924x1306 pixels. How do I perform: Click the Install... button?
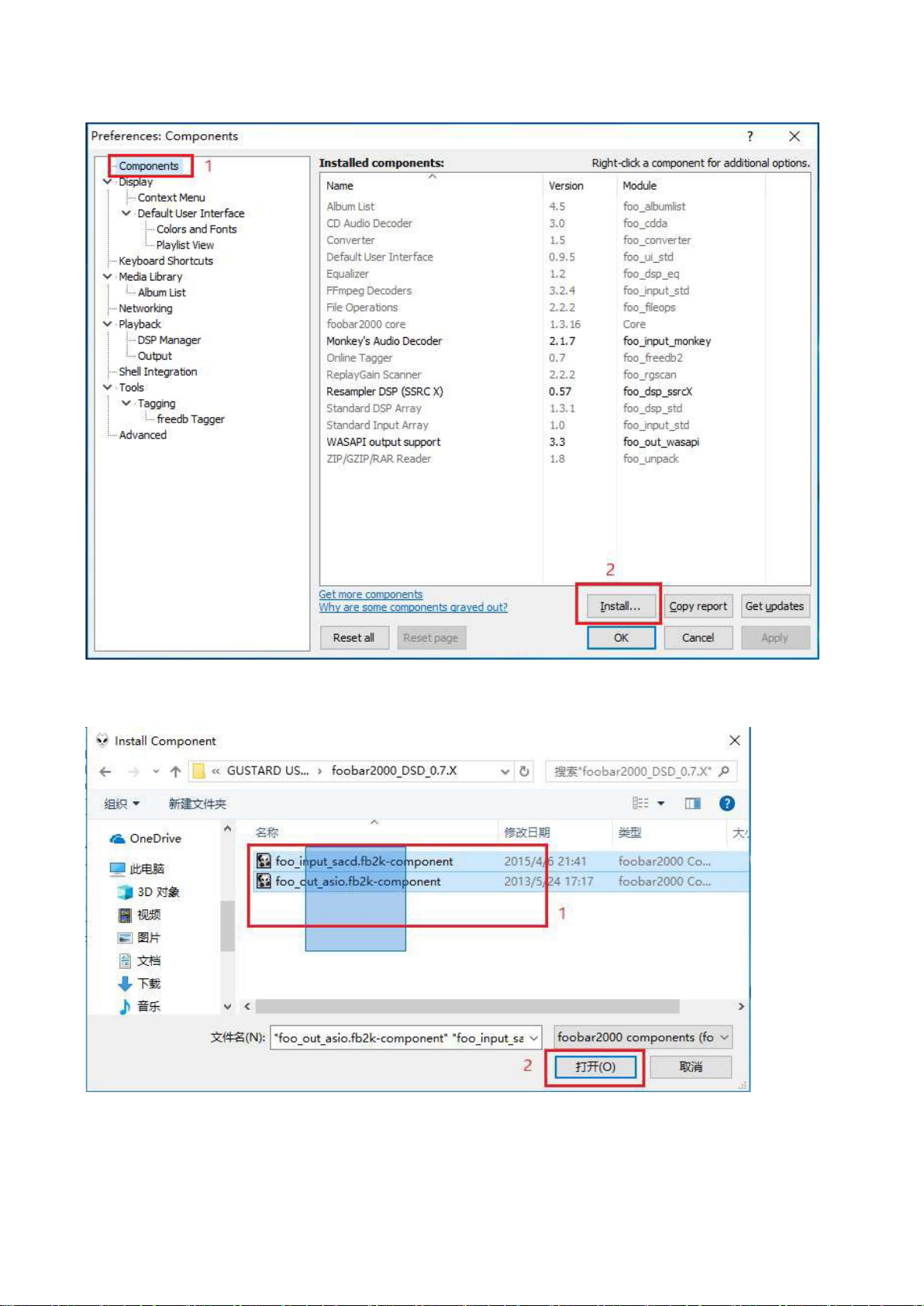click(x=620, y=606)
